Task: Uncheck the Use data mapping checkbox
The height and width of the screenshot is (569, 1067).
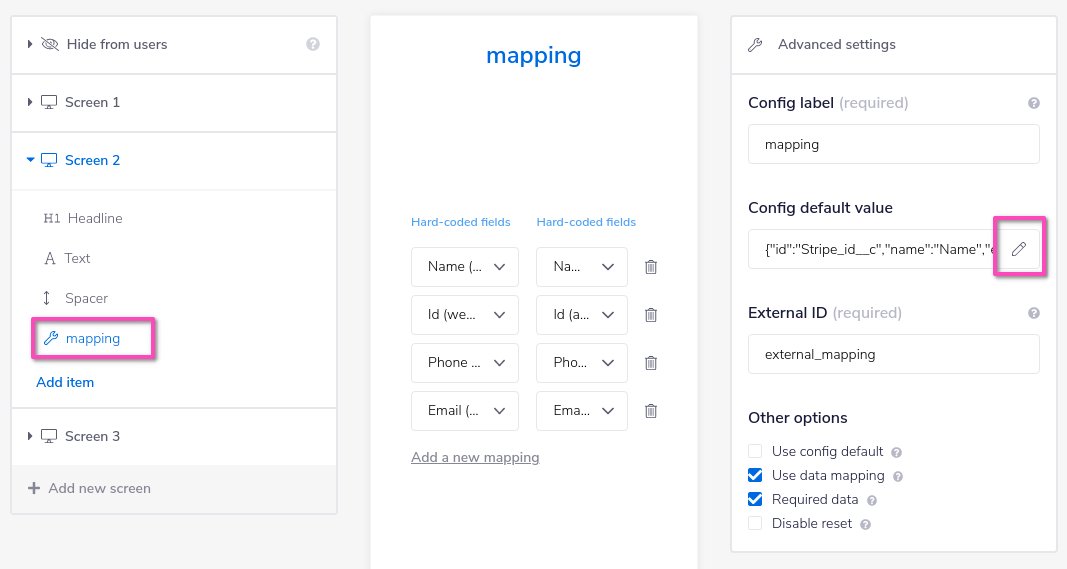Action: [756, 475]
